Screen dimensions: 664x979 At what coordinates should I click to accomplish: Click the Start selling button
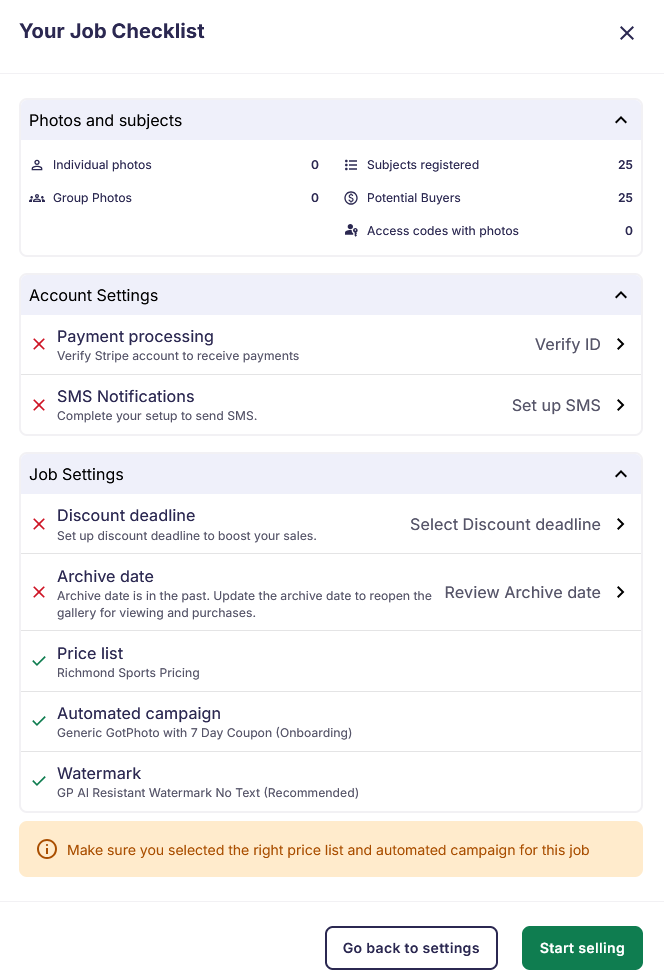tap(582, 947)
